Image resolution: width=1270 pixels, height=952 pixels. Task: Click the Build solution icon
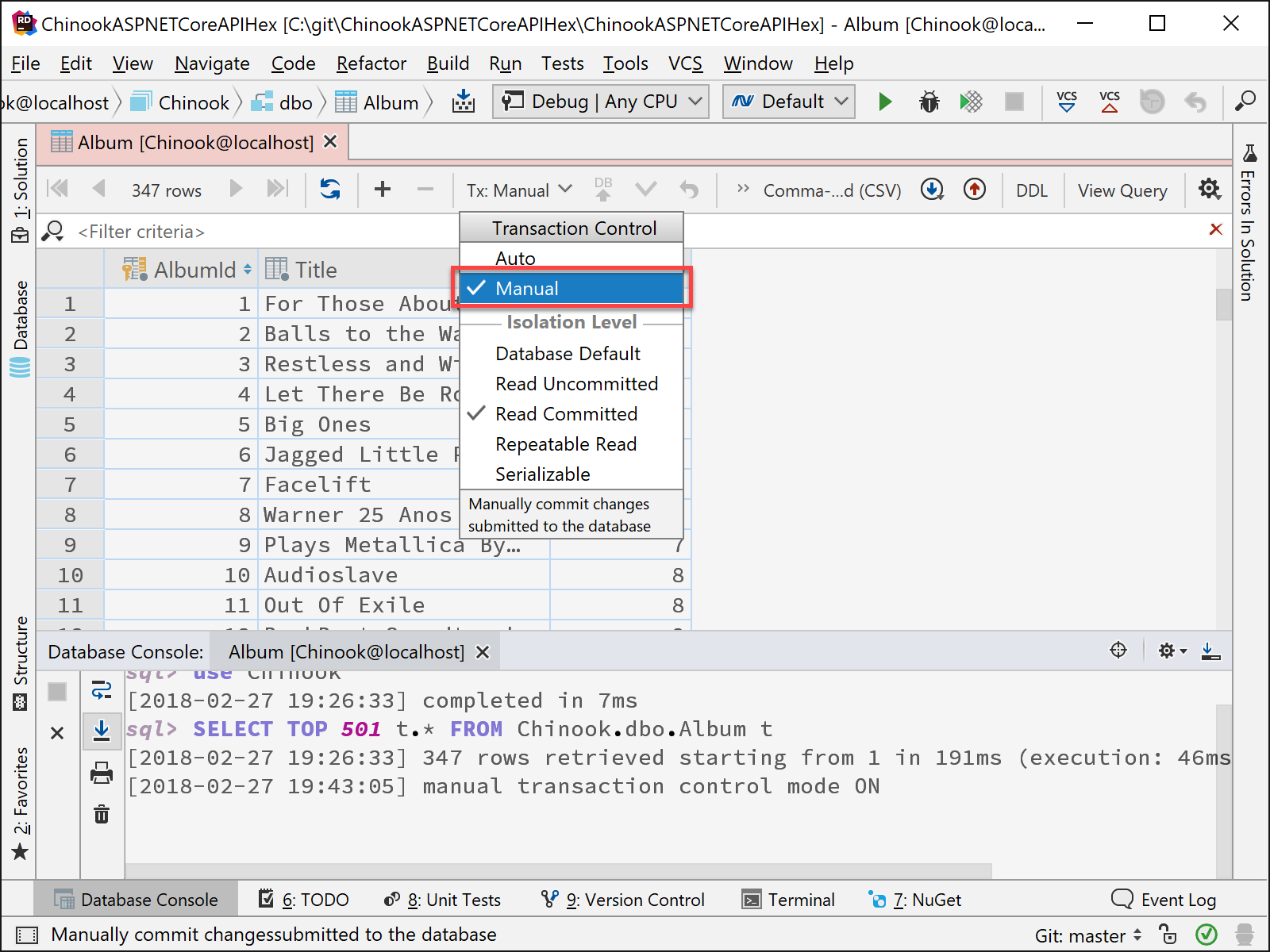464,102
